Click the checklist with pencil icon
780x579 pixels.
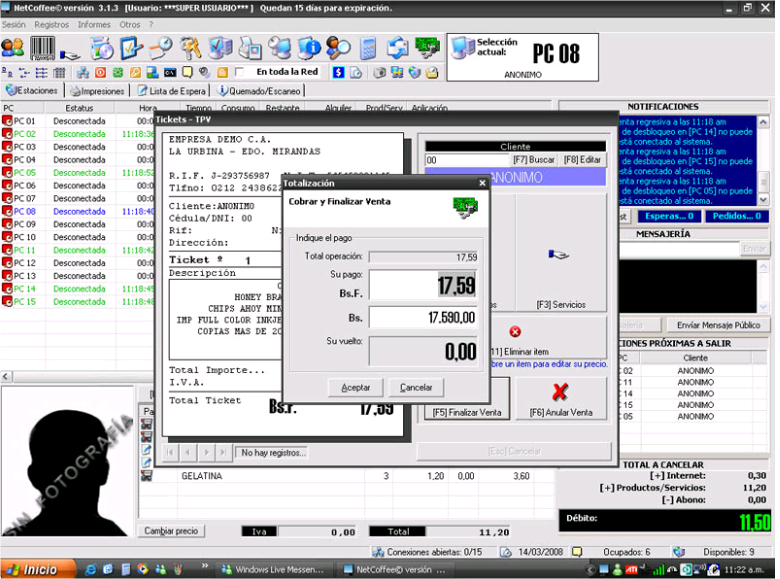click(131, 48)
